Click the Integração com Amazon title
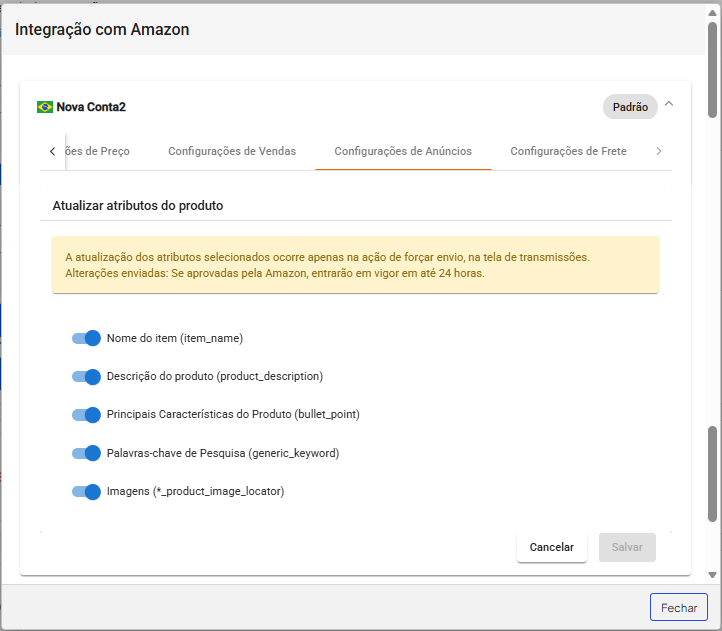The image size is (722, 631). click(102, 29)
